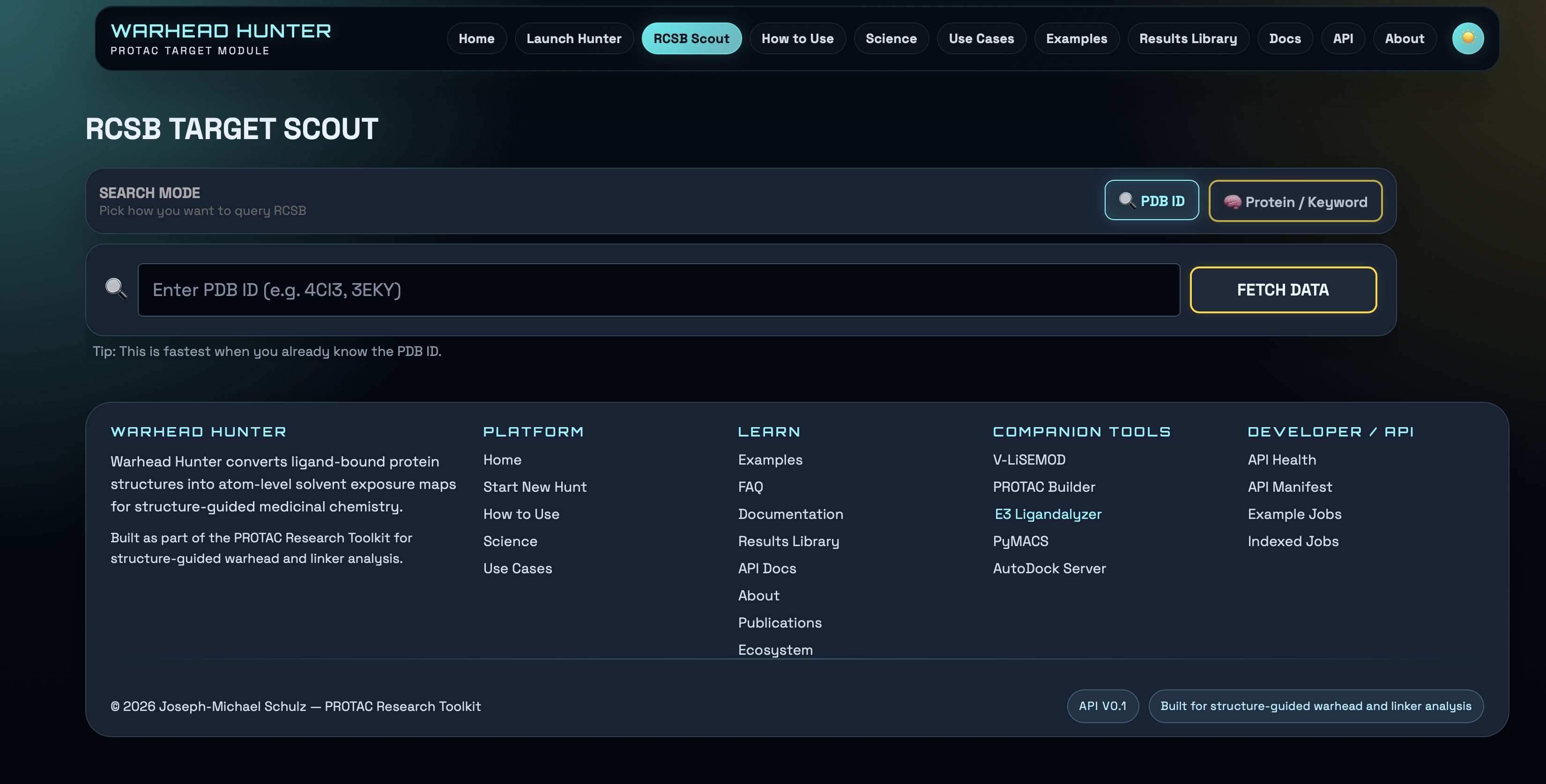Open footer Platform Home link
1546x784 pixels.
[x=502, y=459]
